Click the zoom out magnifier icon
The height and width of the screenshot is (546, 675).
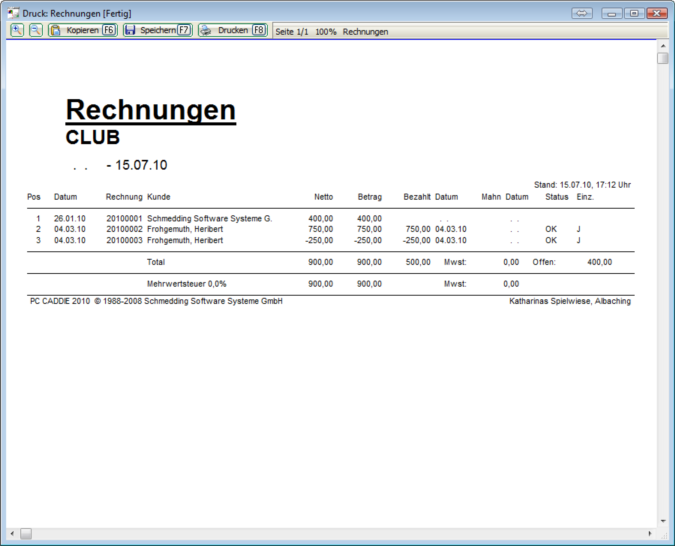pos(35,31)
